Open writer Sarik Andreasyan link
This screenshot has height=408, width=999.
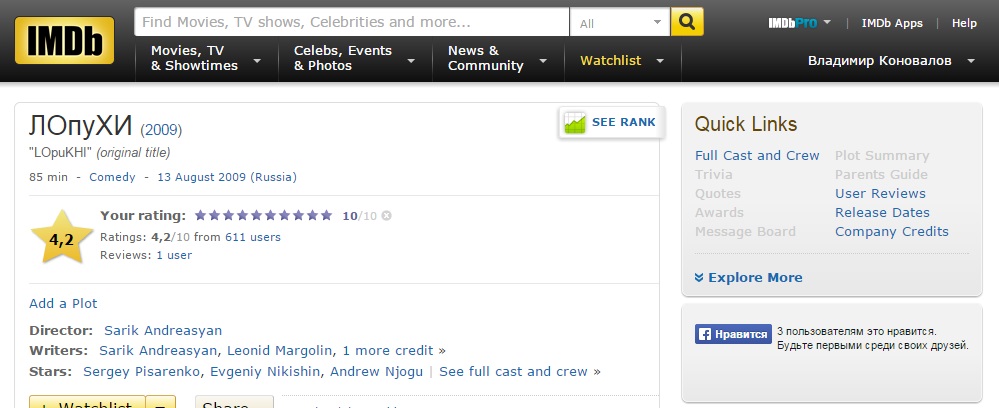coord(159,351)
